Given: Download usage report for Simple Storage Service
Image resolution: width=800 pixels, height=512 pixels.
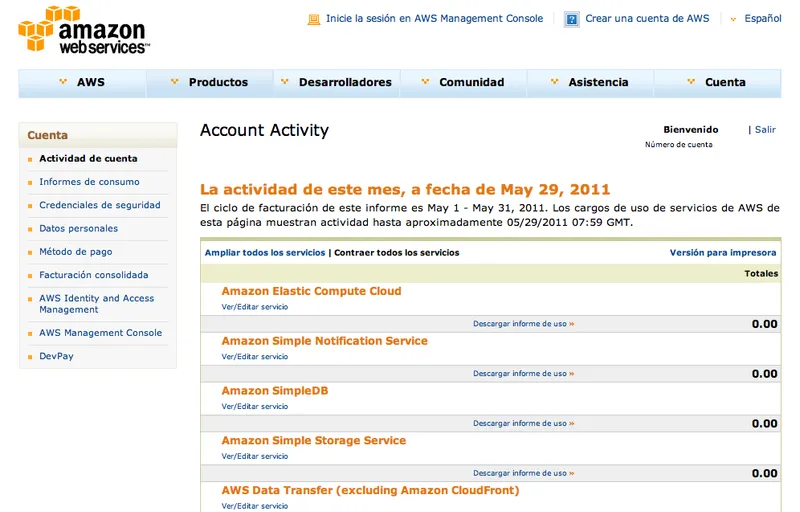Looking at the screenshot, I should (523, 473).
